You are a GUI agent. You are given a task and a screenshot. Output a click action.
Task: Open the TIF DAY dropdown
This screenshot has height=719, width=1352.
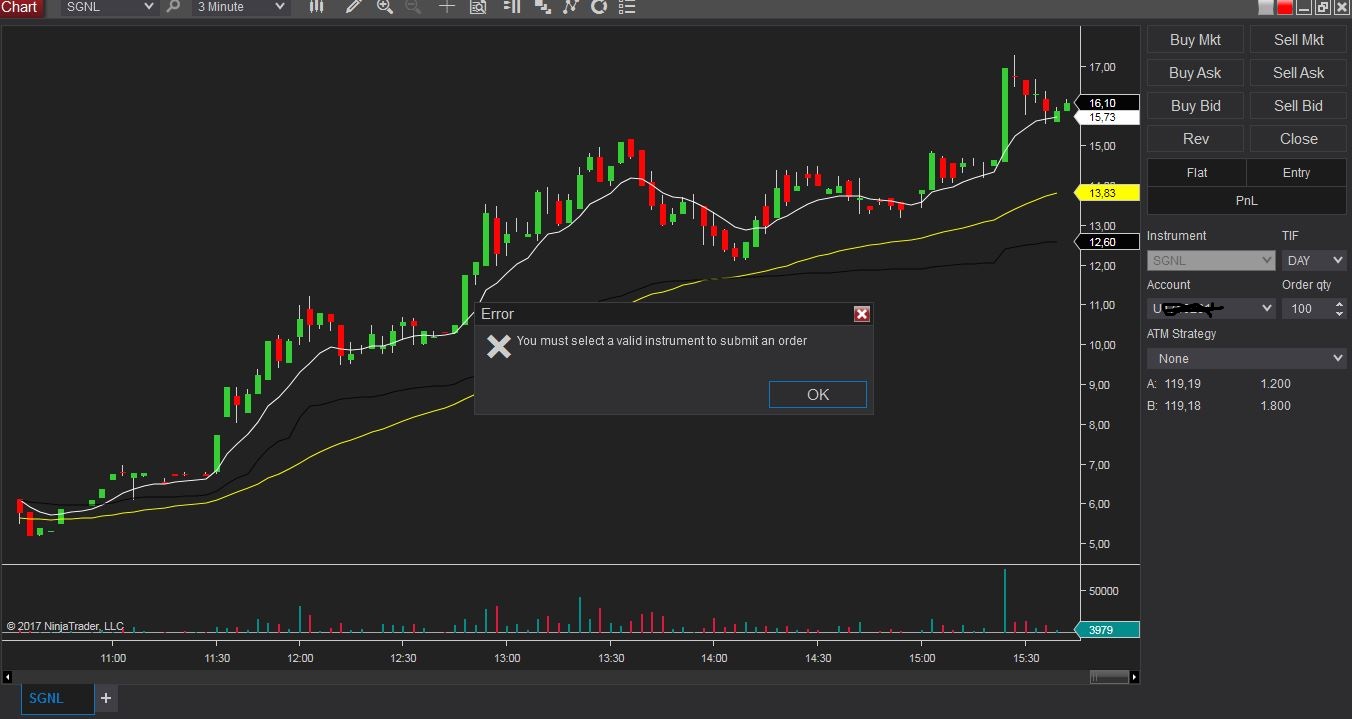pyautogui.click(x=1314, y=261)
